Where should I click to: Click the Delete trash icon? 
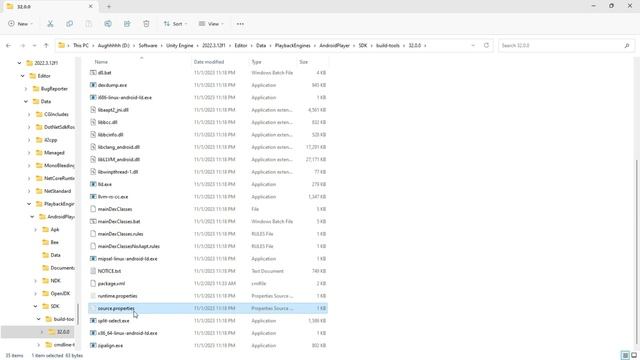pos(146,24)
